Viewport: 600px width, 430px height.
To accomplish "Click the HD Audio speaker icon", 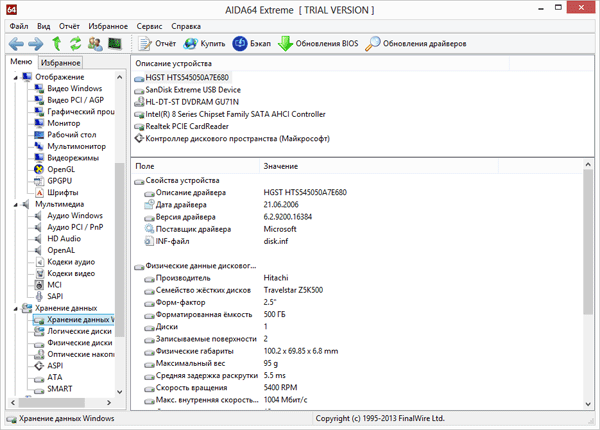I will pos(39,239).
